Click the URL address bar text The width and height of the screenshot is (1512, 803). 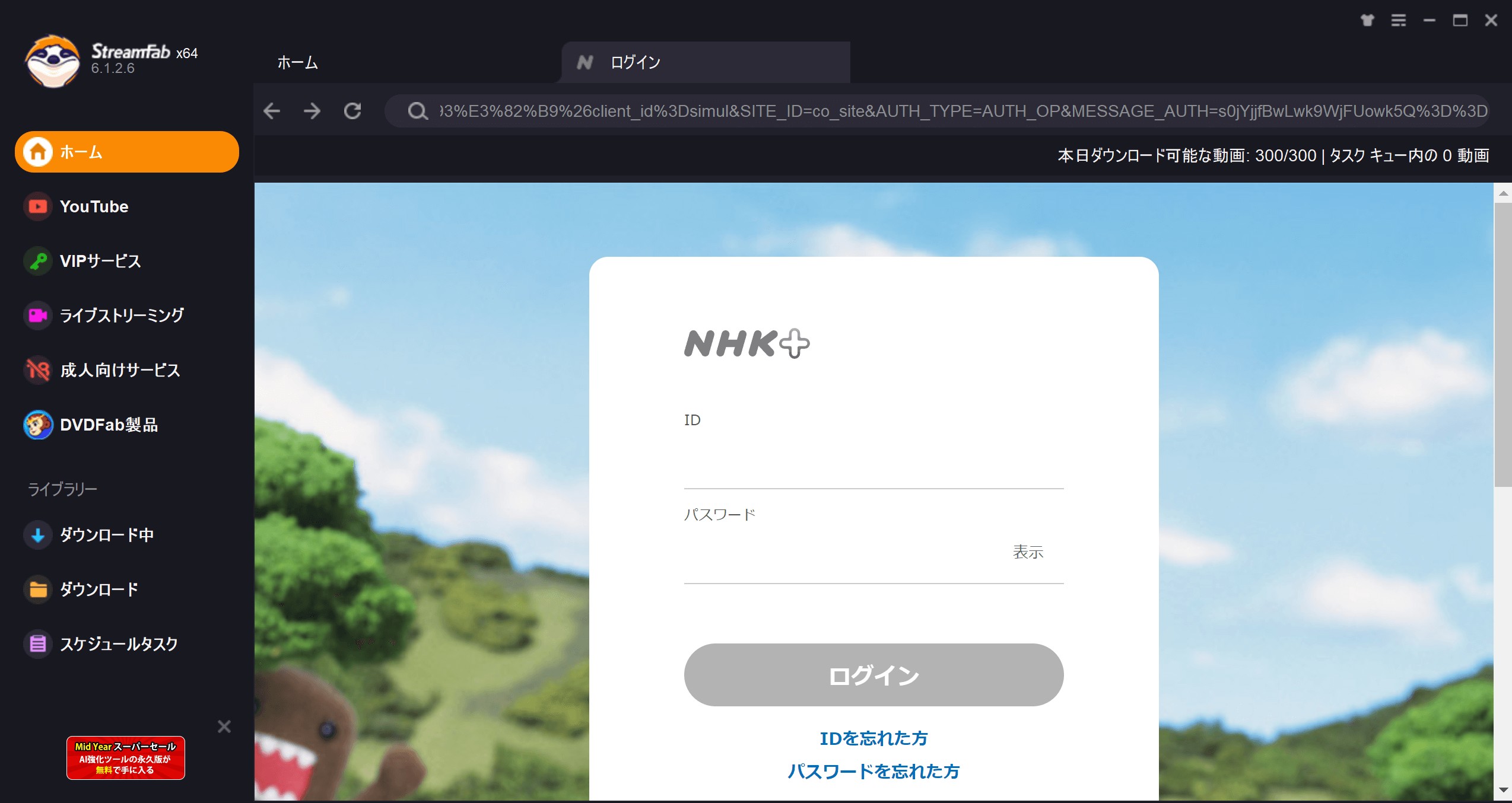click(963, 111)
